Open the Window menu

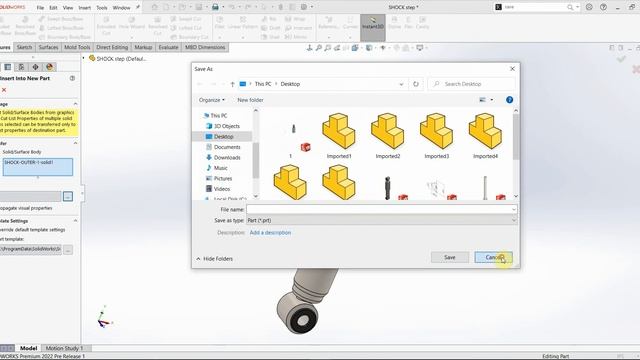pos(121,8)
